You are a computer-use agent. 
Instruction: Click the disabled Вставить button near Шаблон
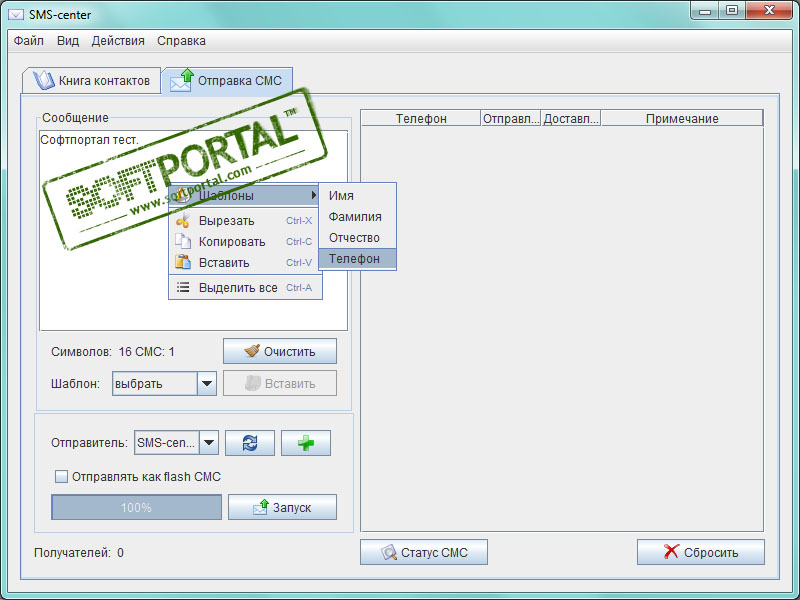click(x=280, y=383)
